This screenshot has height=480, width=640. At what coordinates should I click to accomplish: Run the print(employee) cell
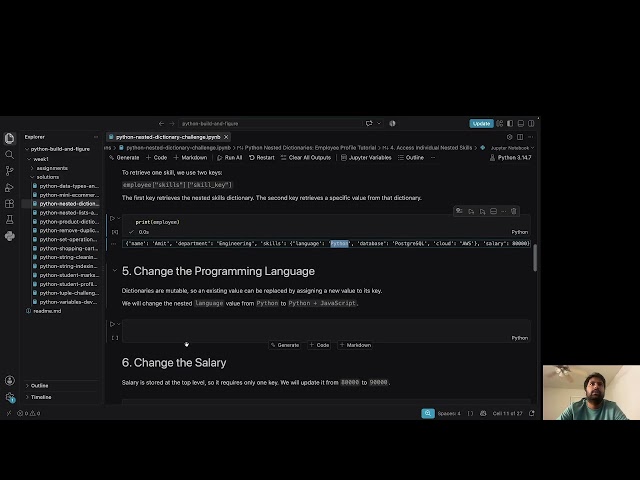[x=112, y=218]
